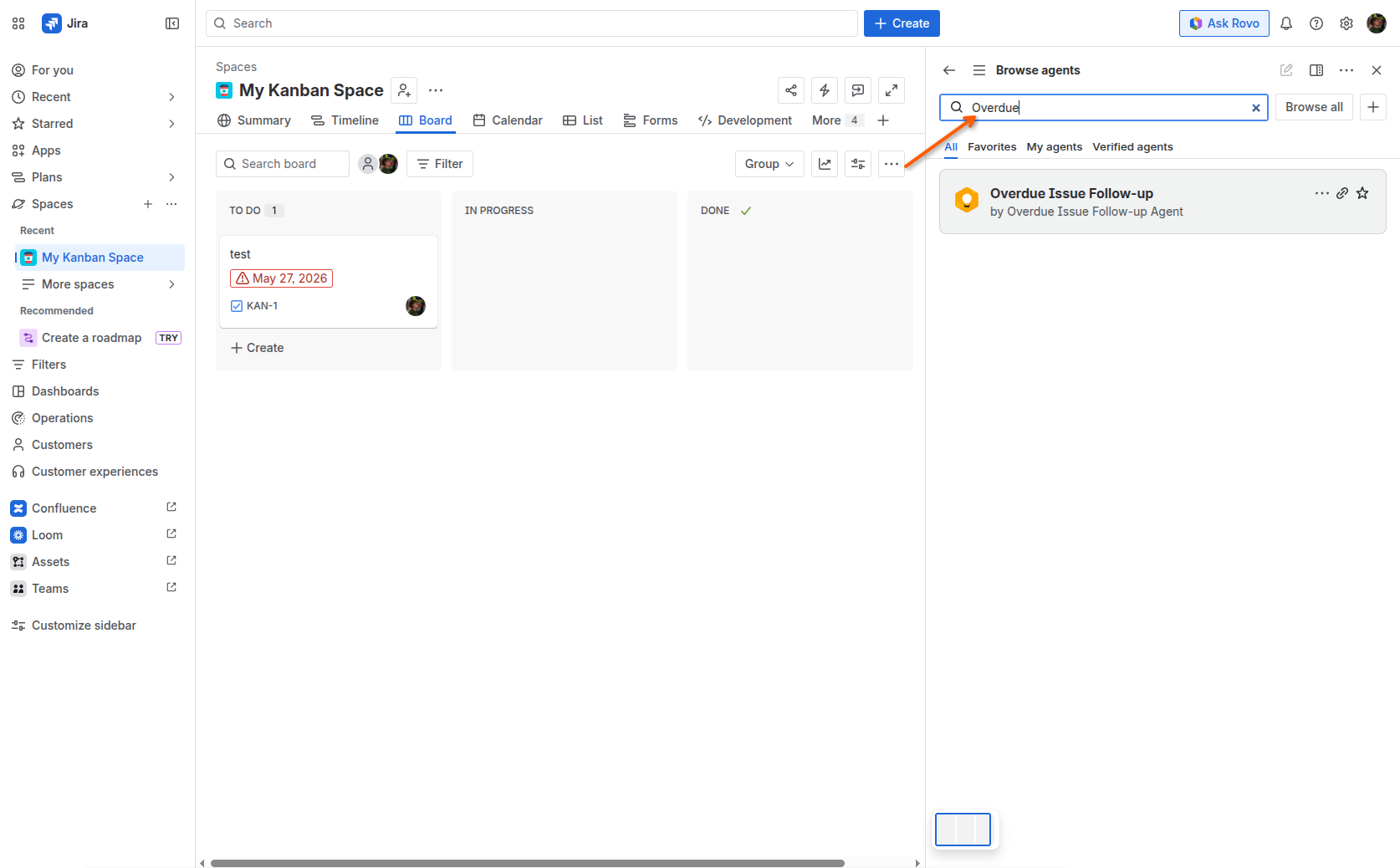Open the More views dropdown tab
Image resolution: width=1400 pixels, height=868 pixels.
[836, 120]
